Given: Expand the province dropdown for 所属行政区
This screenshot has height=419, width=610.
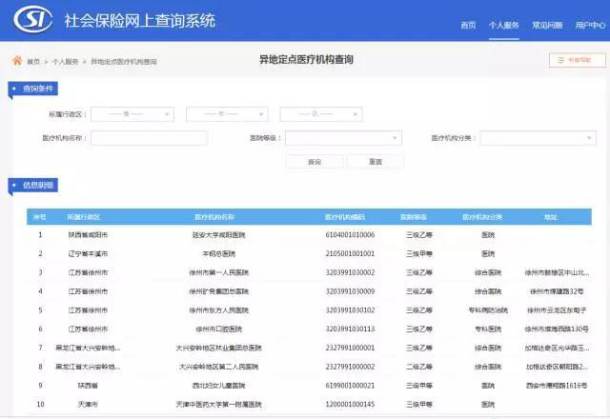Looking at the screenshot, I should (132, 114).
